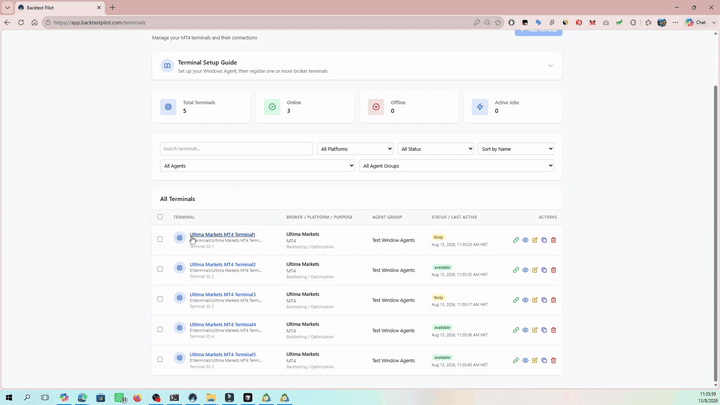Viewport: 720px width, 405px height.
Task: Click the Active Jobs lightning icon
Action: click(480, 107)
